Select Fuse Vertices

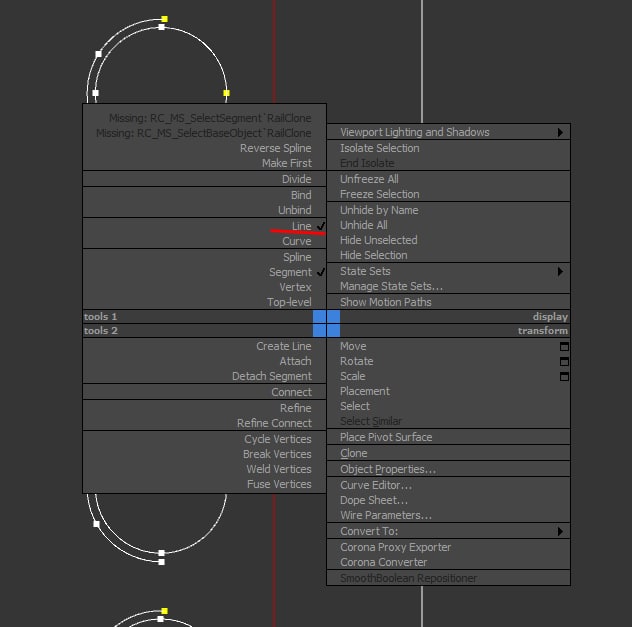click(279, 484)
